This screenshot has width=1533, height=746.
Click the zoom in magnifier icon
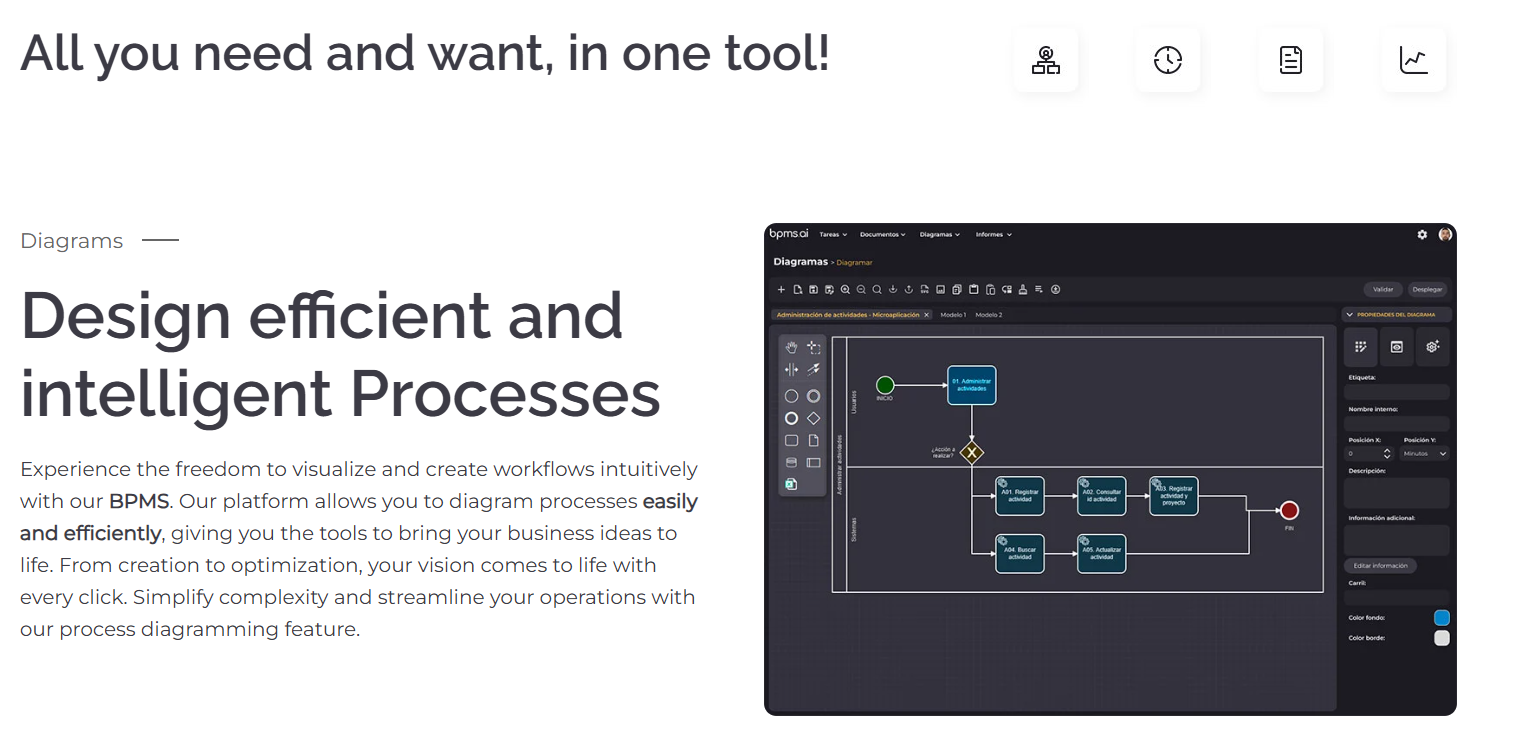tap(845, 290)
